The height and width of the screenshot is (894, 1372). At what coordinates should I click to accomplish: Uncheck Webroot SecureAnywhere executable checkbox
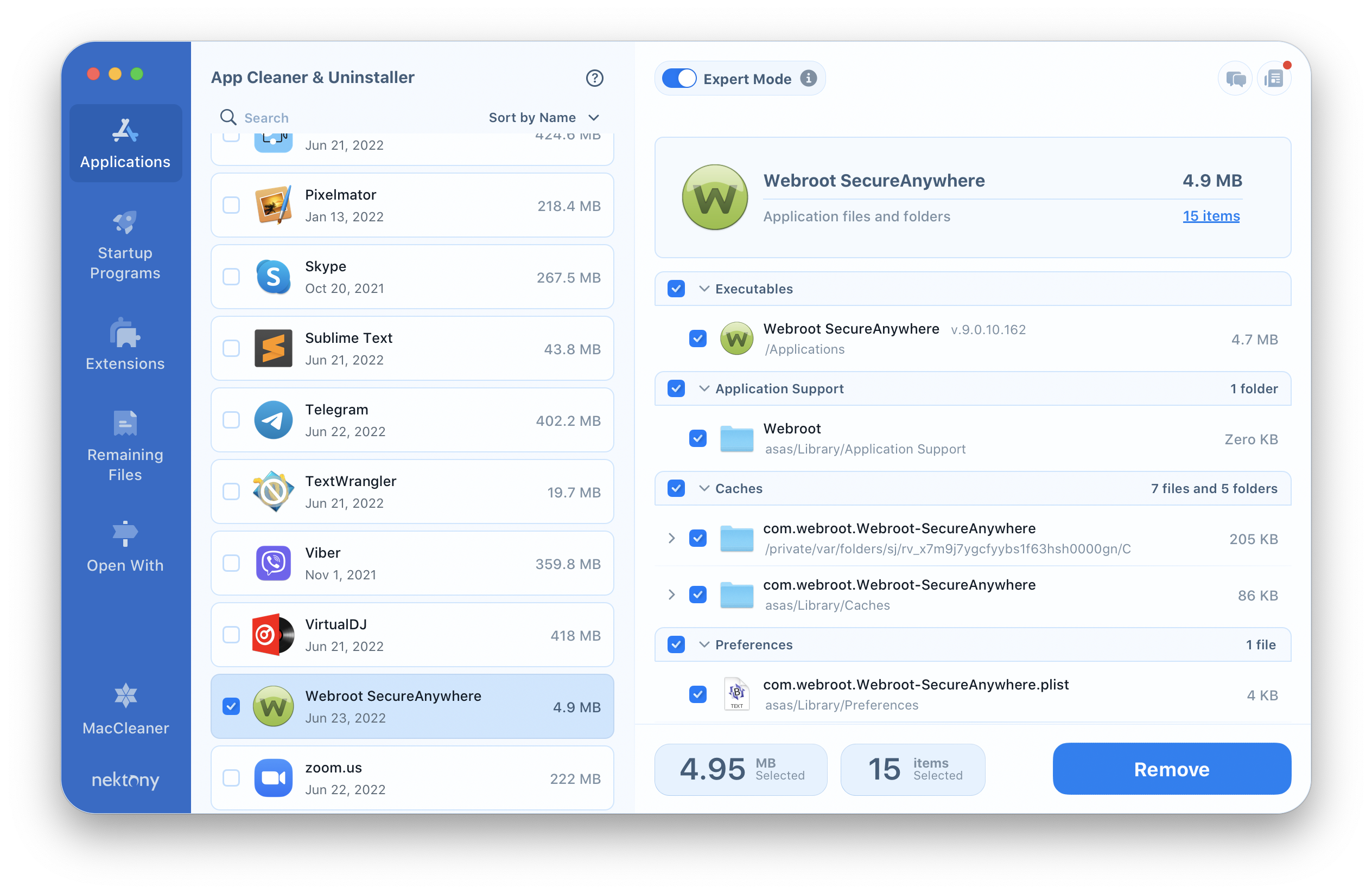698,338
